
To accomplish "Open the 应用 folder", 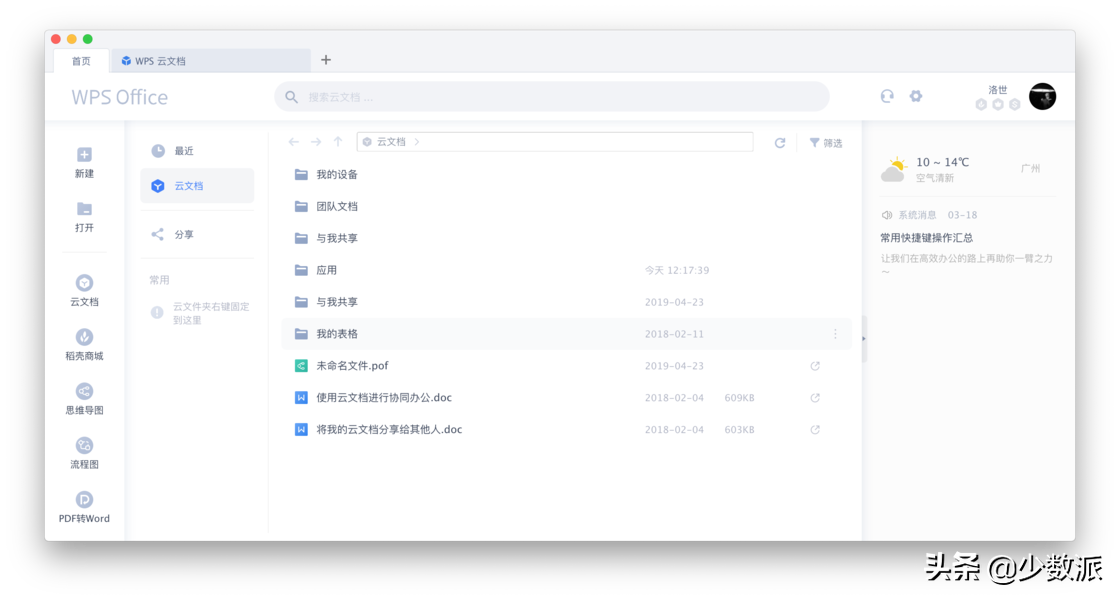I will [566, 270].
